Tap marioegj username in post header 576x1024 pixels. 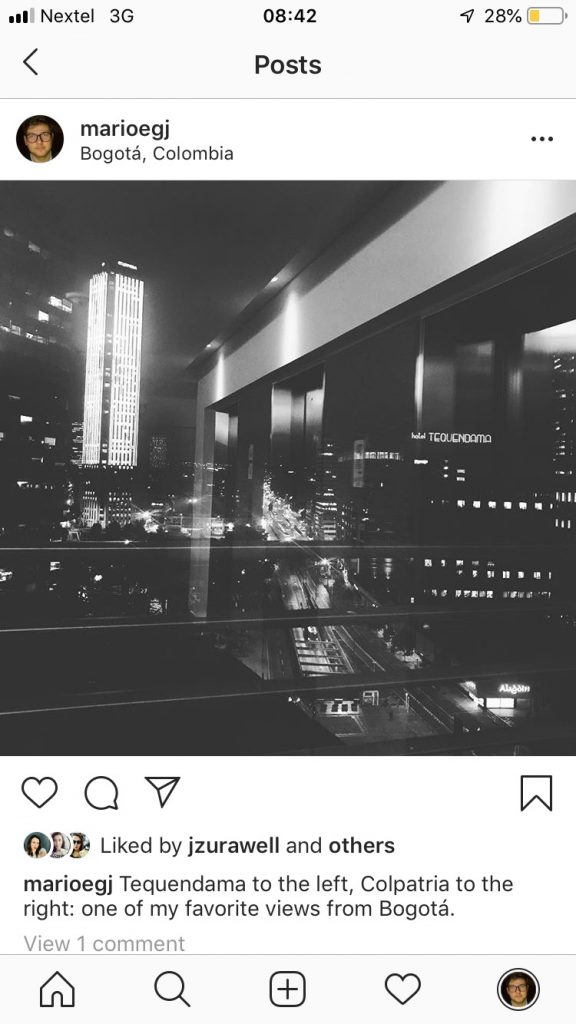pos(125,128)
